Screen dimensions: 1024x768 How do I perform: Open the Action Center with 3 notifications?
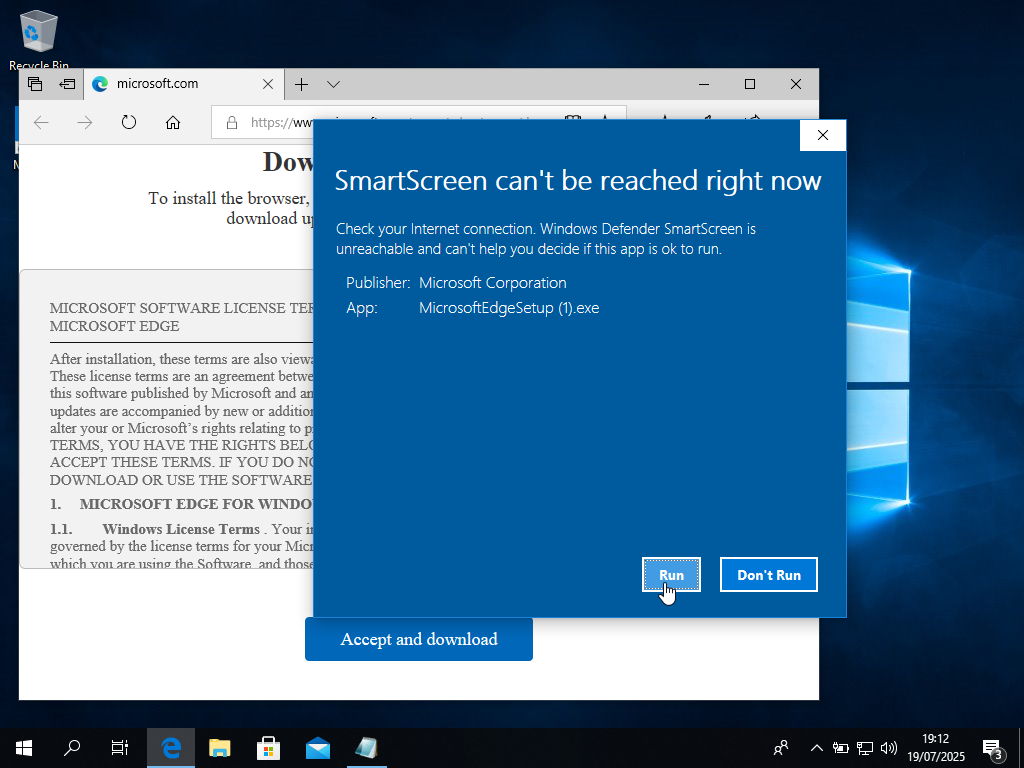click(x=993, y=748)
